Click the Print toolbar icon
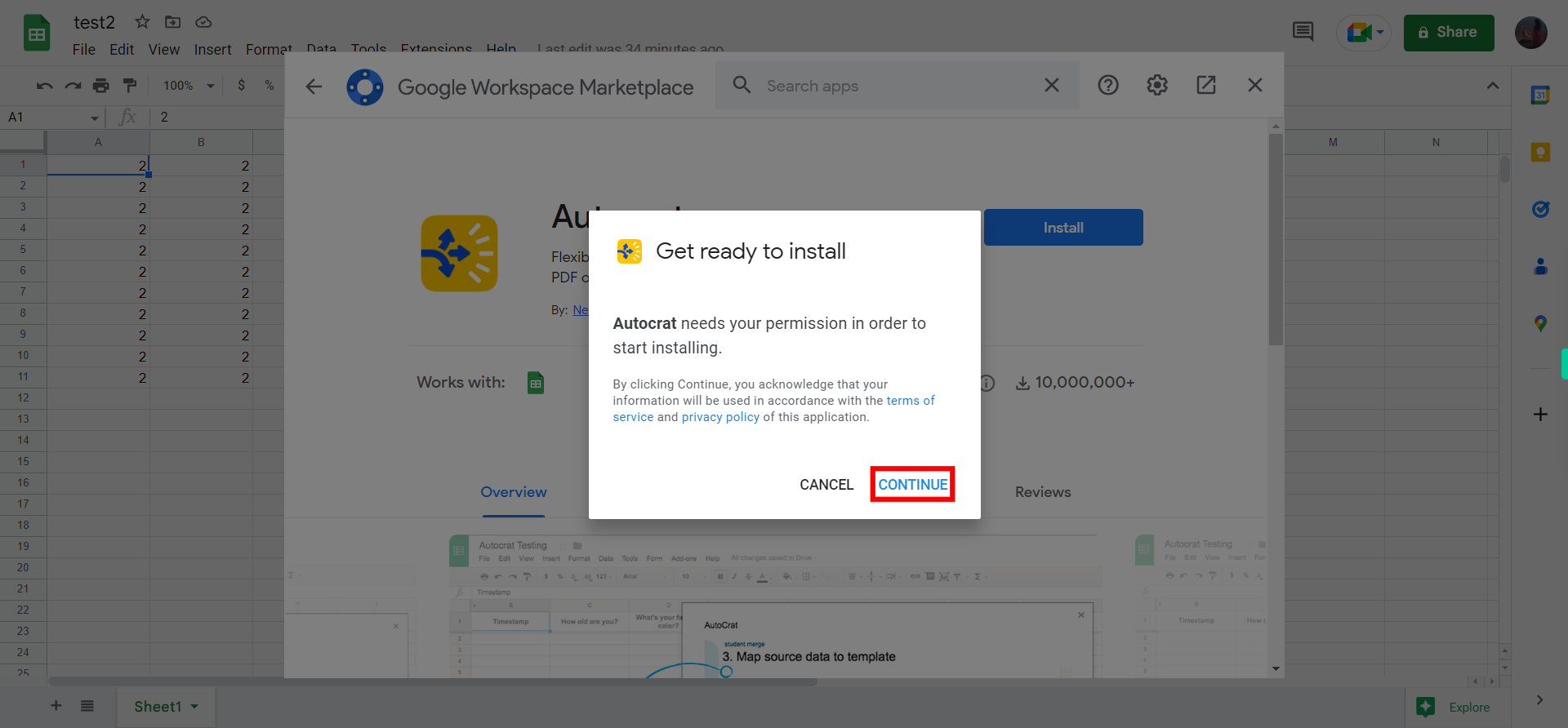The width and height of the screenshot is (1568, 728). point(100,85)
